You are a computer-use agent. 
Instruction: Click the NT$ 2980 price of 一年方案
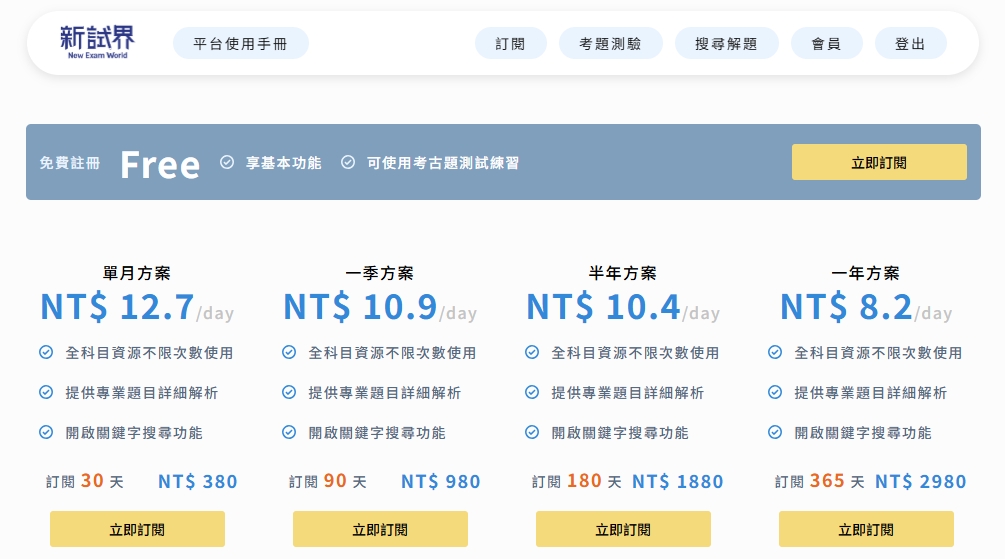click(920, 482)
